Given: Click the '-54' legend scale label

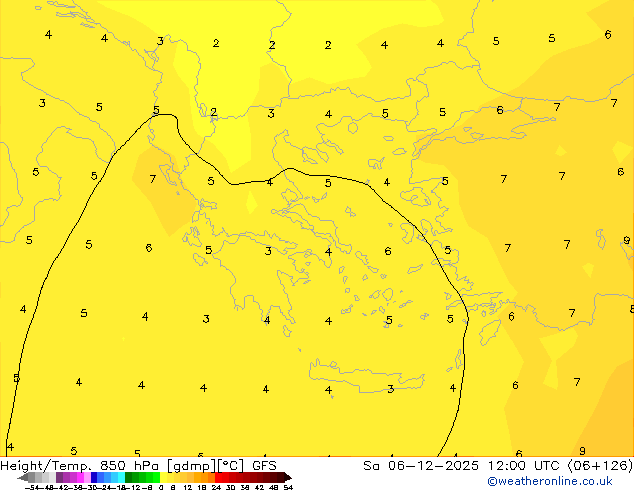Looking at the screenshot, I should click(32, 488).
